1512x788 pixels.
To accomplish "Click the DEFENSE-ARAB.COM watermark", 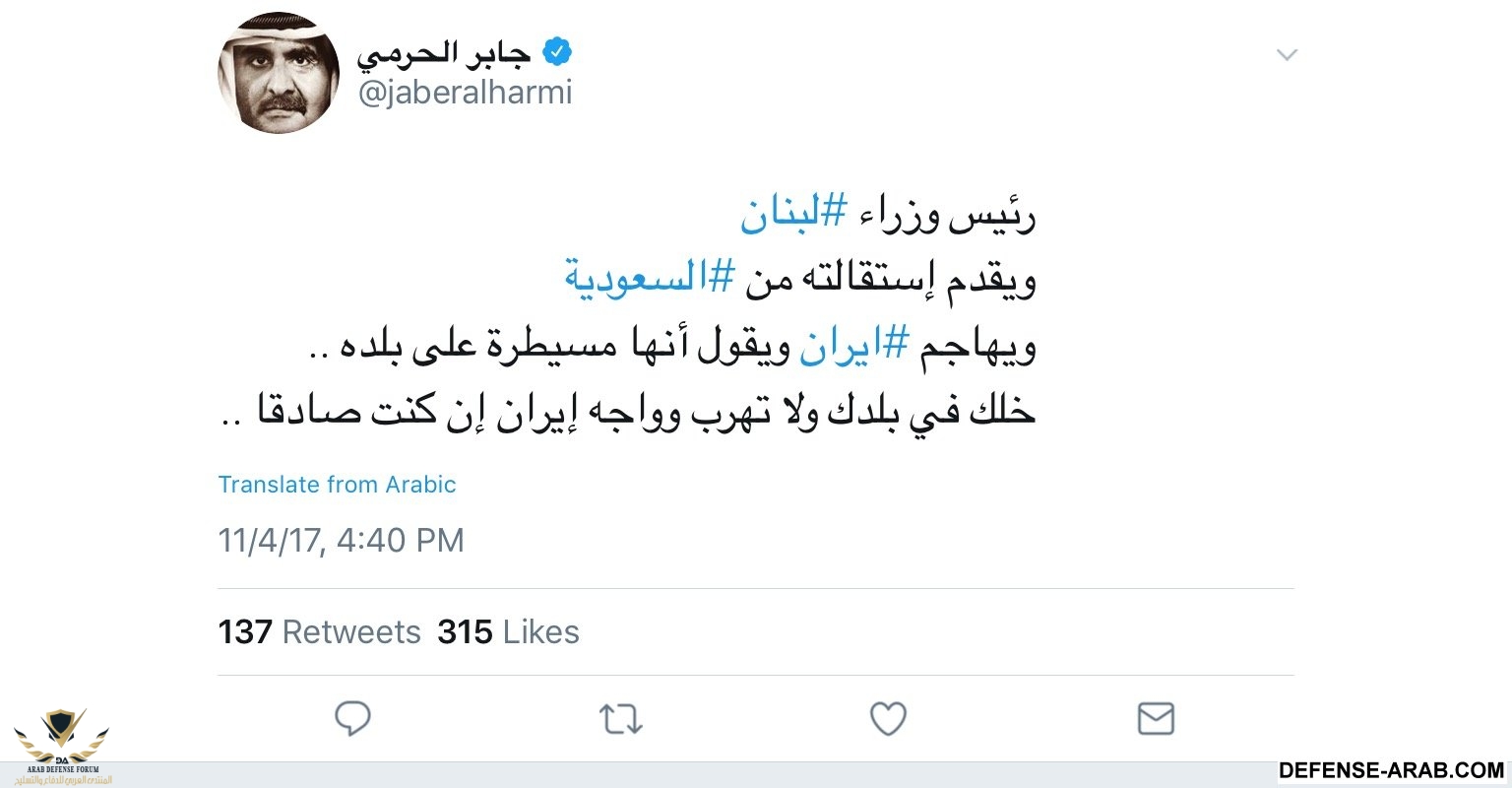I will [1391, 770].
